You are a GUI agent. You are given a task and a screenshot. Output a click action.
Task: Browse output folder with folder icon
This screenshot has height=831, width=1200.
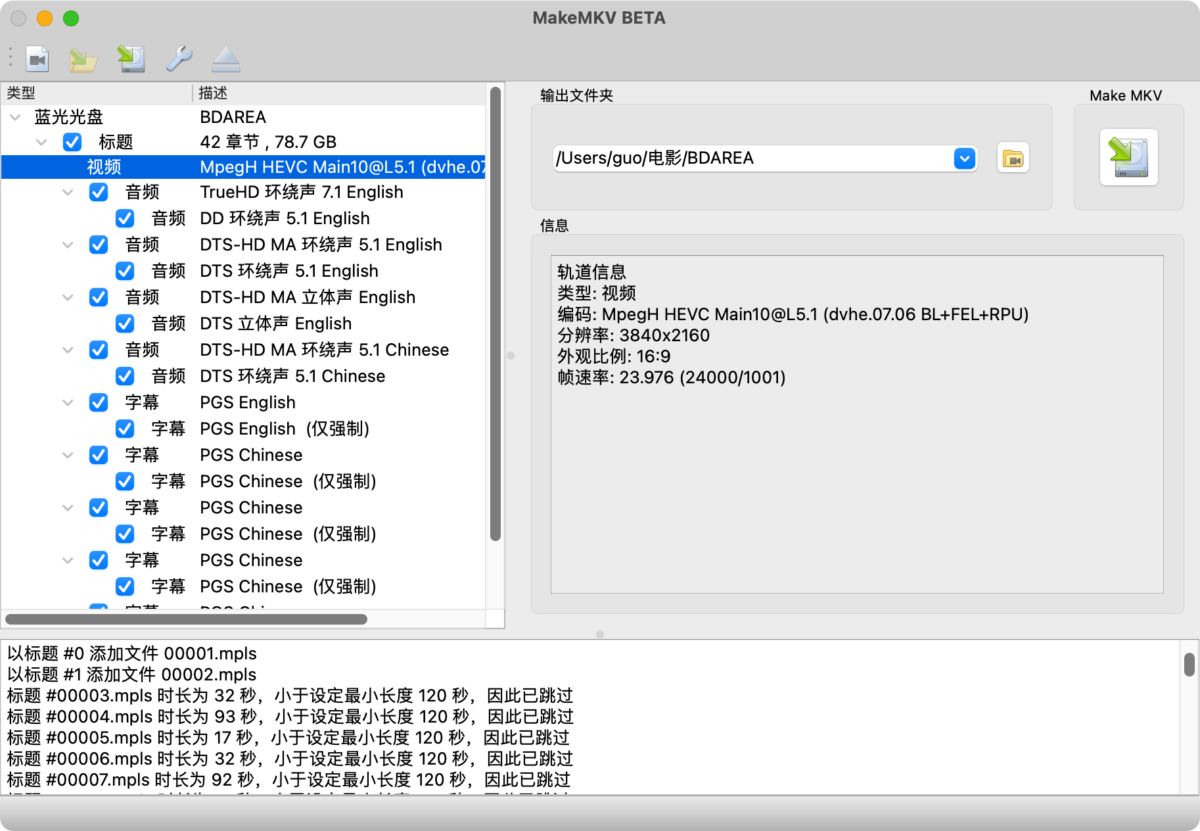[x=1013, y=158]
